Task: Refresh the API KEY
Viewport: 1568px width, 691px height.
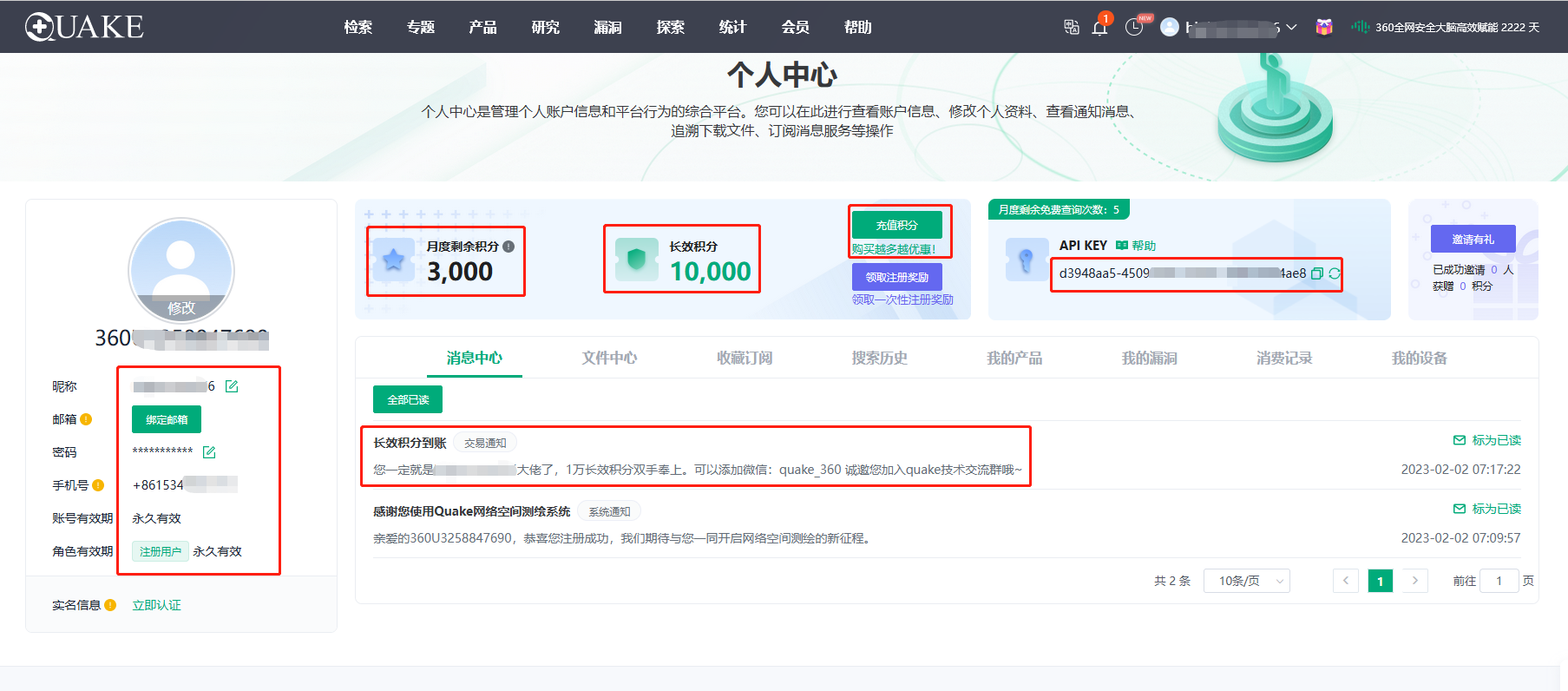Action: tap(1334, 273)
